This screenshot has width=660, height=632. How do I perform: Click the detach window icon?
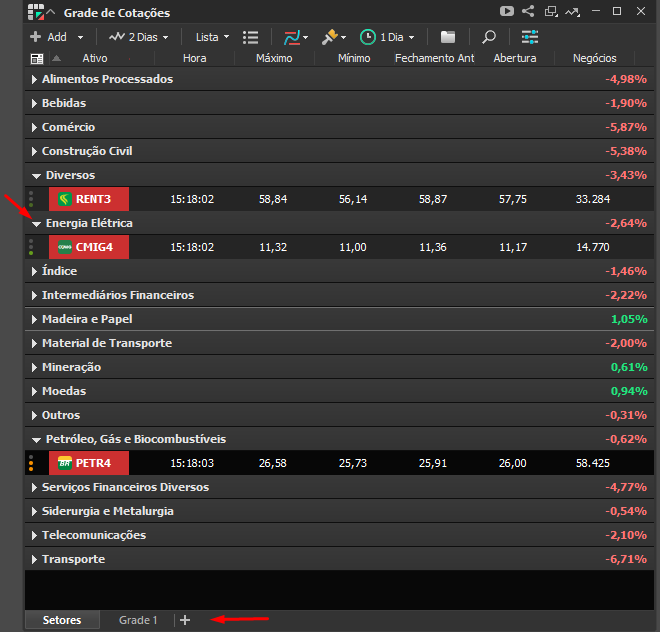point(551,11)
